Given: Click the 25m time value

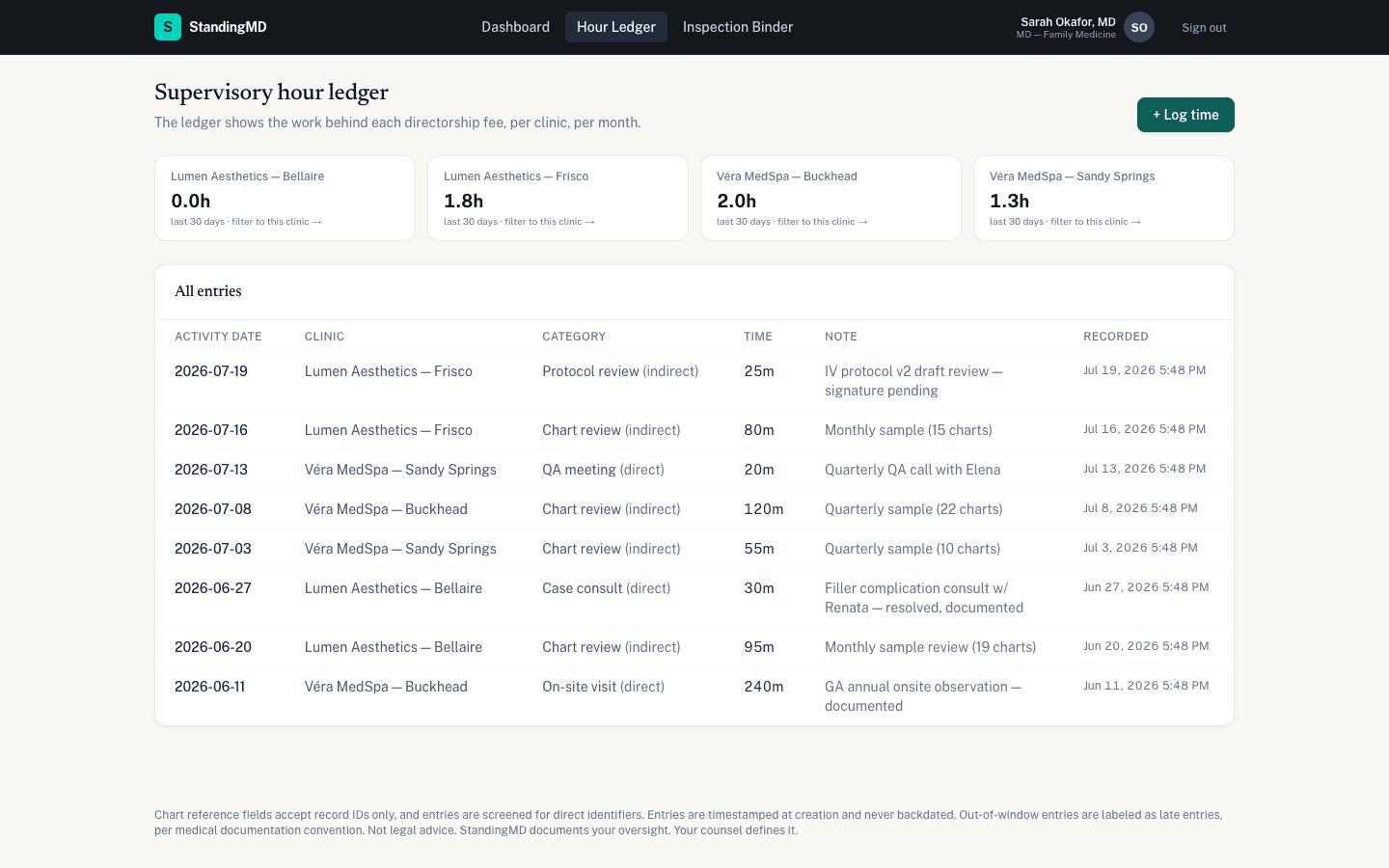Looking at the screenshot, I should (x=759, y=371).
